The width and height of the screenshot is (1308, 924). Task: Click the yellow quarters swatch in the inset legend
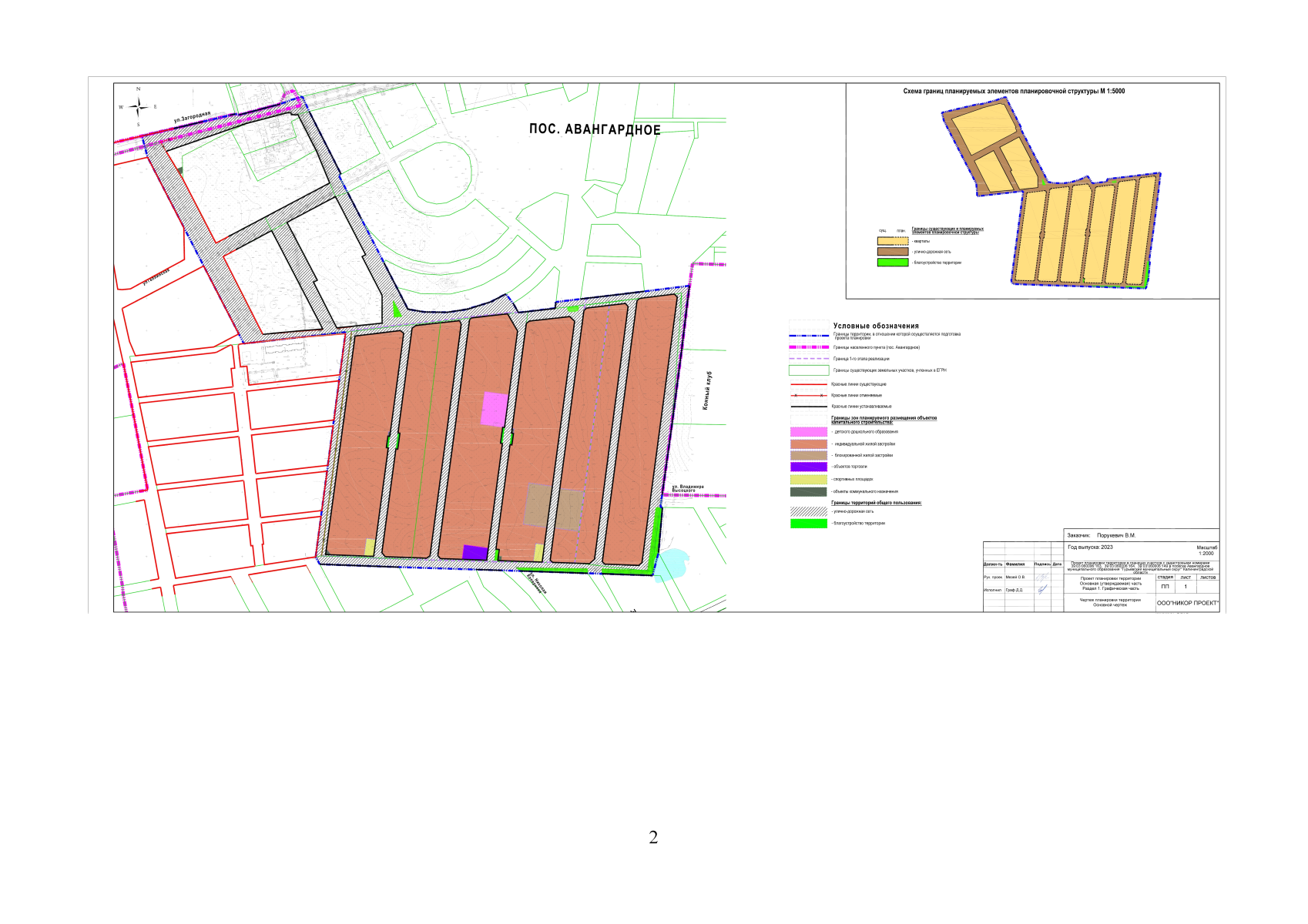pyautogui.click(x=892, y=241)
